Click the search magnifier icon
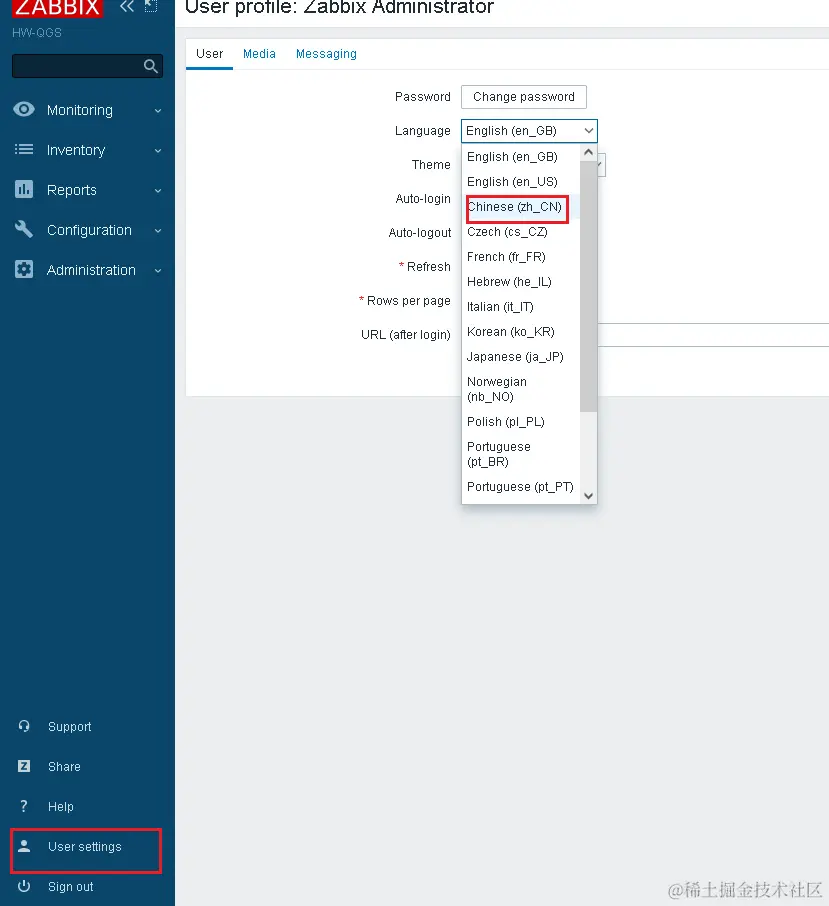Image resolution: width=829 pixels, height=906 pixels. point(151,66)
